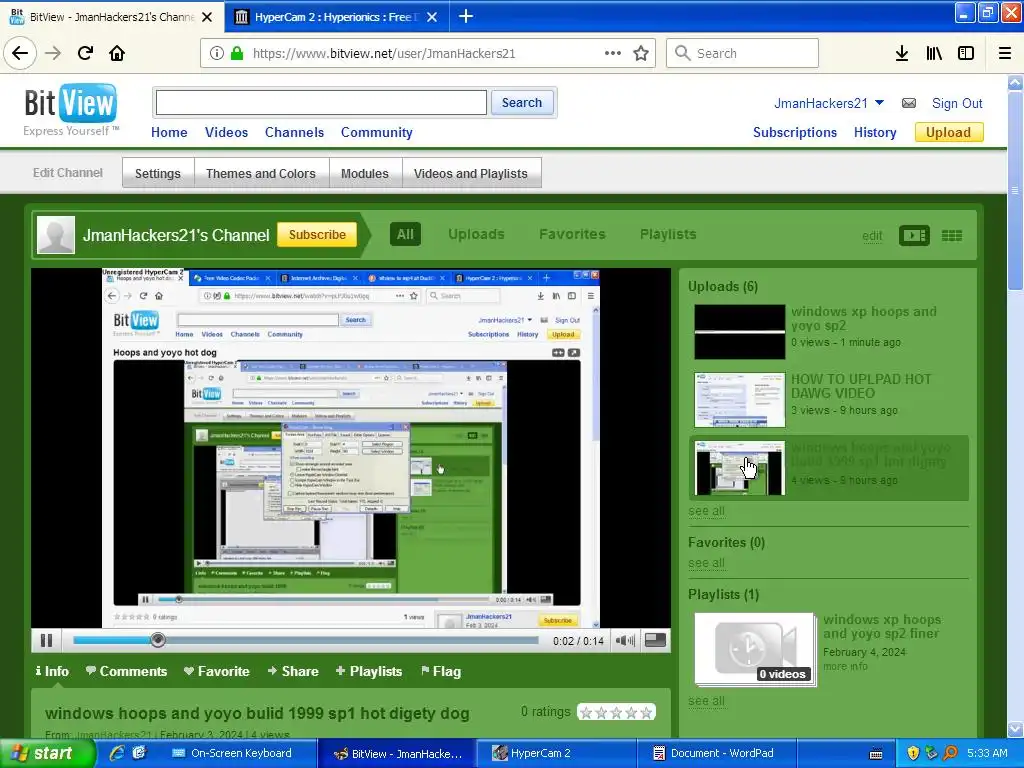This screenshot has width=1024, height=768.
Task: Show the channel Favorites filter
Action: click(572, 234)
